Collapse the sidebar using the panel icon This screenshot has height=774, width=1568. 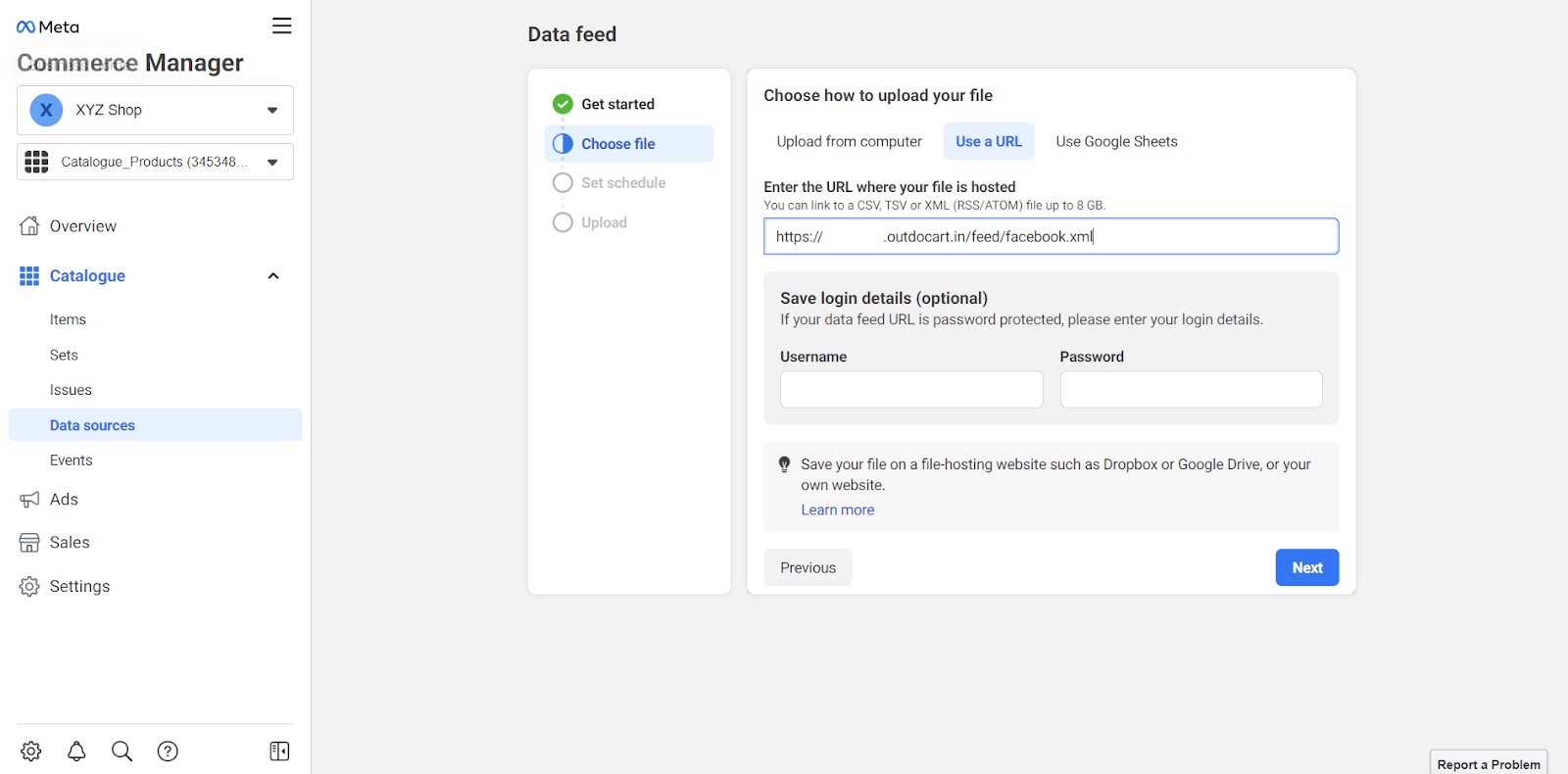tap(279, 751)
